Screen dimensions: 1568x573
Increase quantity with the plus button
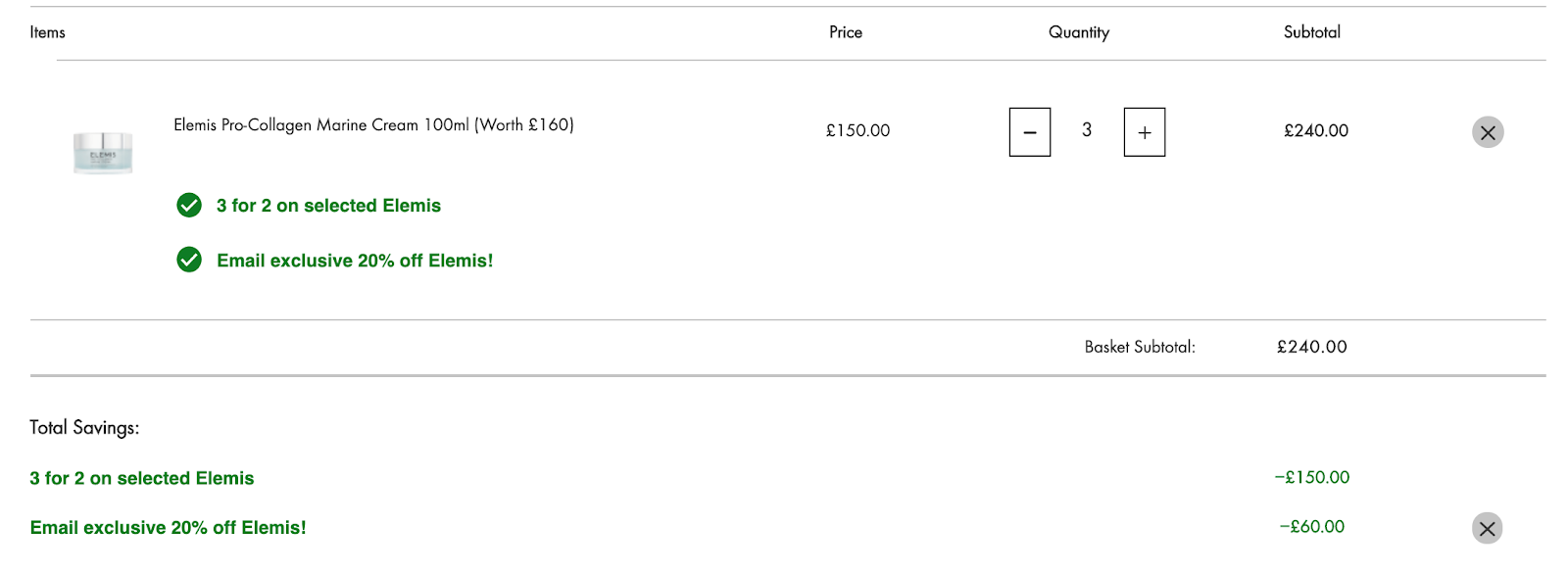click(x=1145, y=132)
